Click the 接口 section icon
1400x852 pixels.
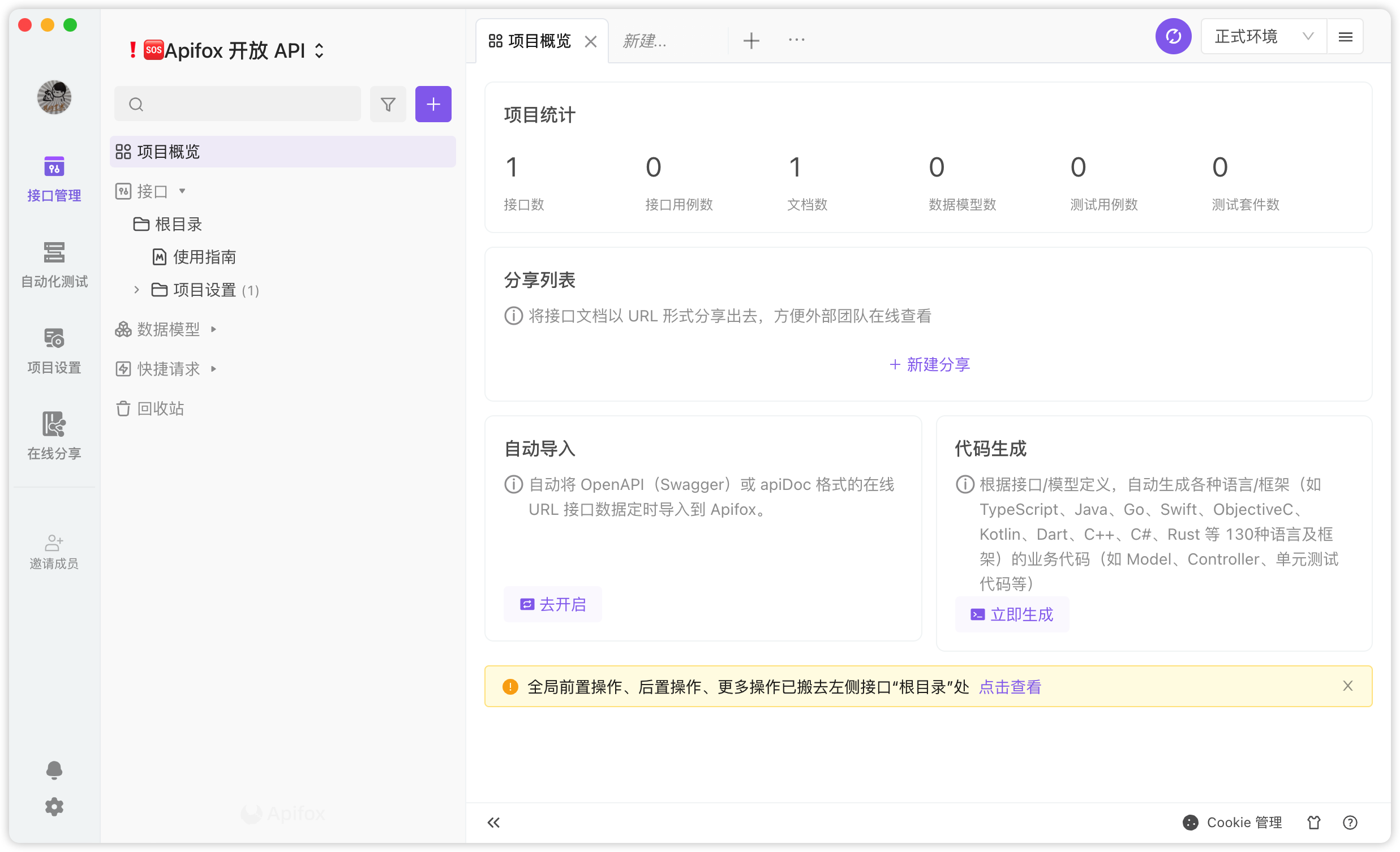pos(123,191)
